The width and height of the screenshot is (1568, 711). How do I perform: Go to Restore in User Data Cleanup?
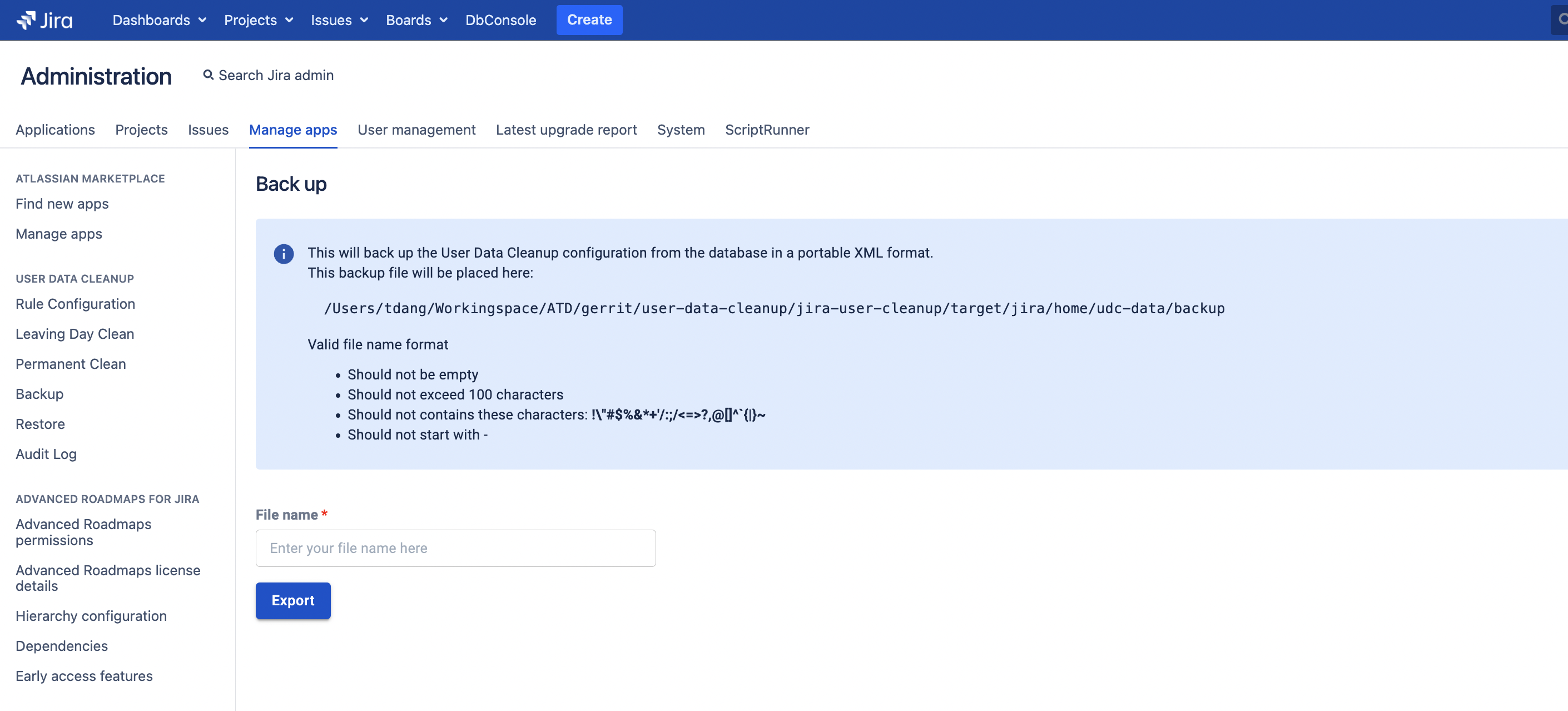pos(40,424)
